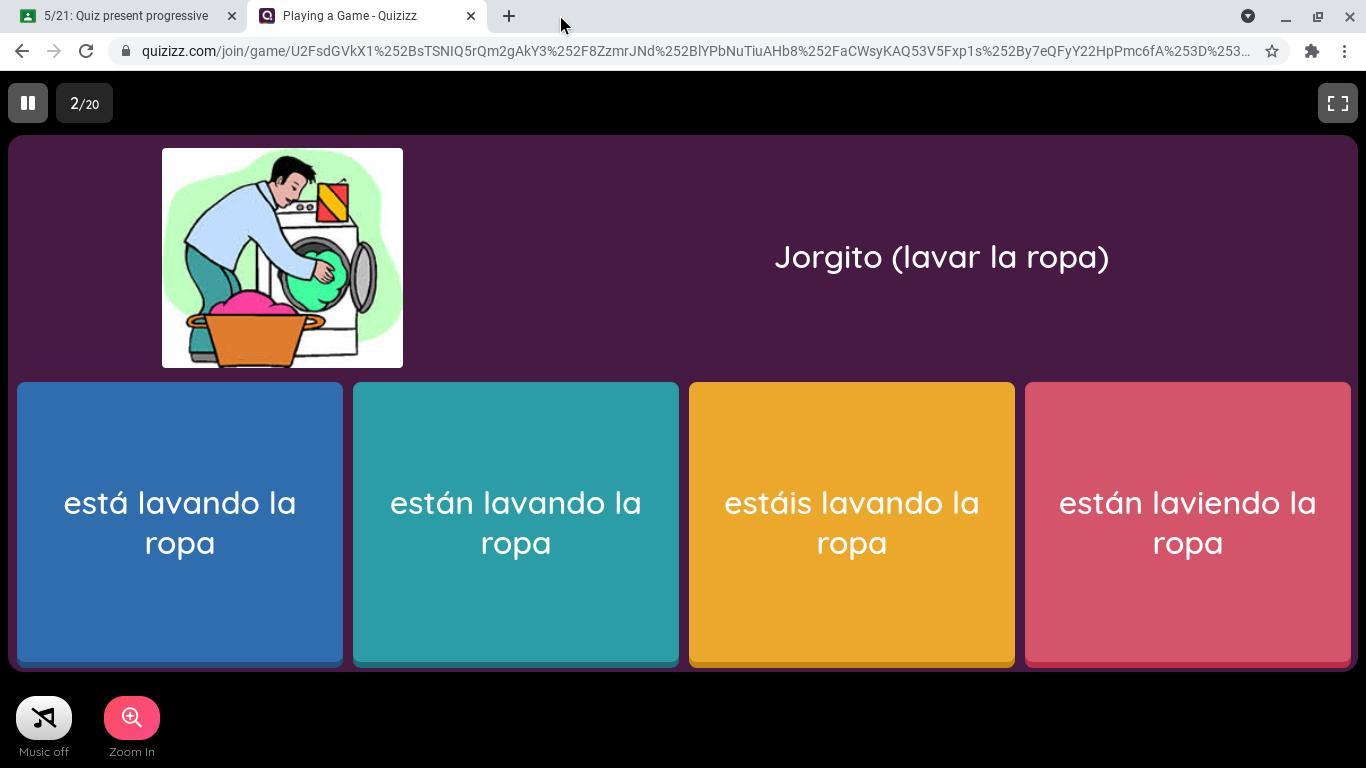The width and height of the screenshot is (1366, 768).
Task: Choose answer 'estáis lavando la ropa'
Action: [x=852, y=523]
